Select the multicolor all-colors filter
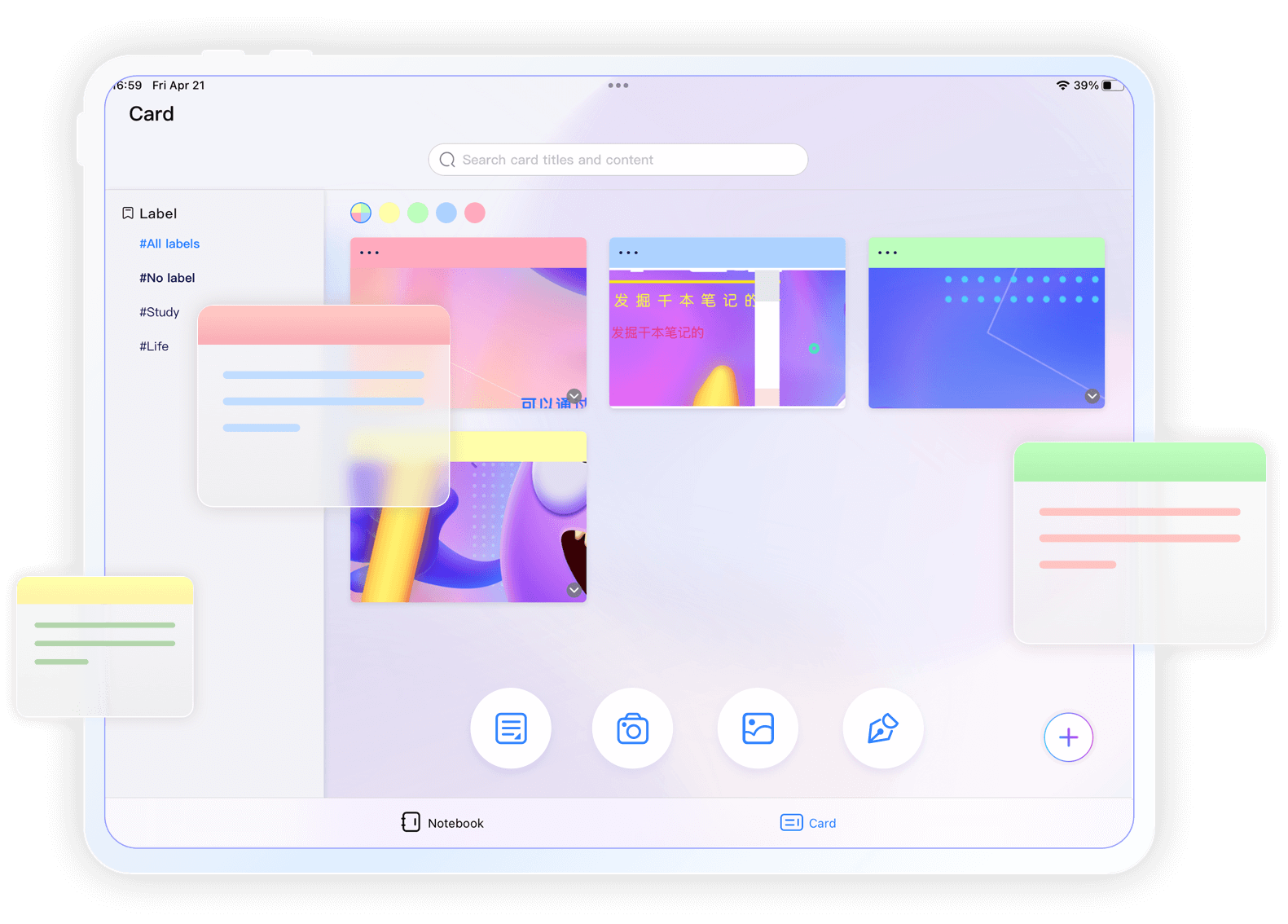Image resolution: width=1288 pixels, height=924 pixels. pos(361,213)
